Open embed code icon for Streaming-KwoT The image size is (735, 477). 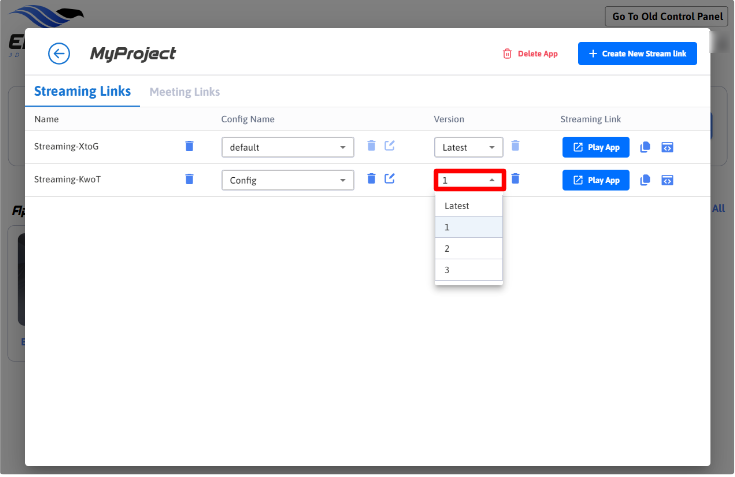pyautogui.click(x=667, y=180)
